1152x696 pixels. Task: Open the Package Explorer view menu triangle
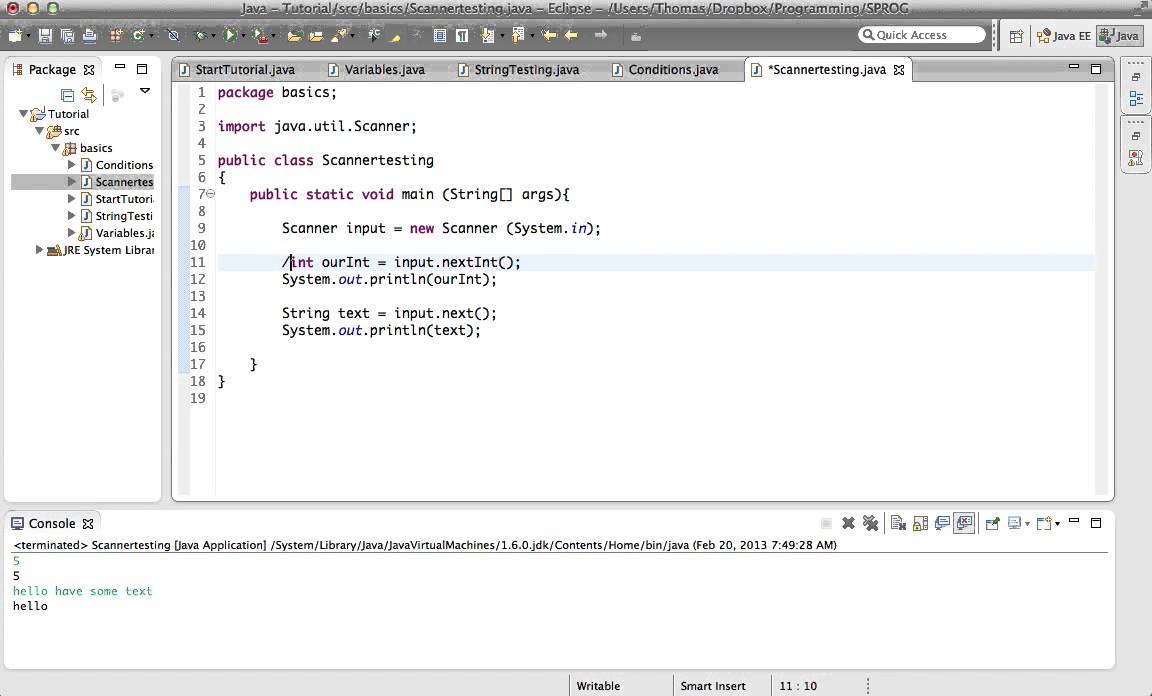(x=145, y=91)
